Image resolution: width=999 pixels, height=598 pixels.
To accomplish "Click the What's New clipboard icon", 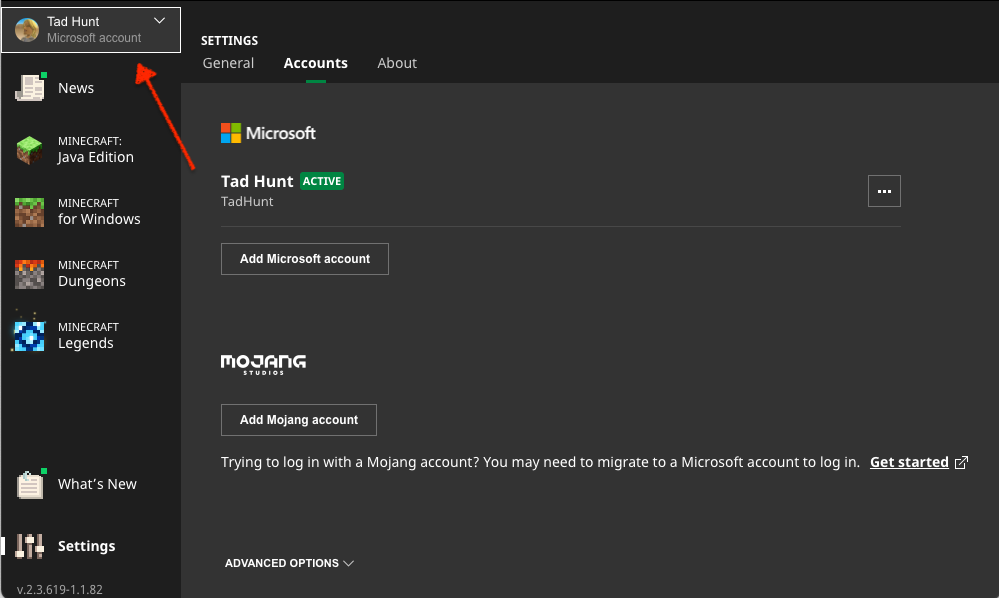I will pyautogui.click(x=31, y=484).
